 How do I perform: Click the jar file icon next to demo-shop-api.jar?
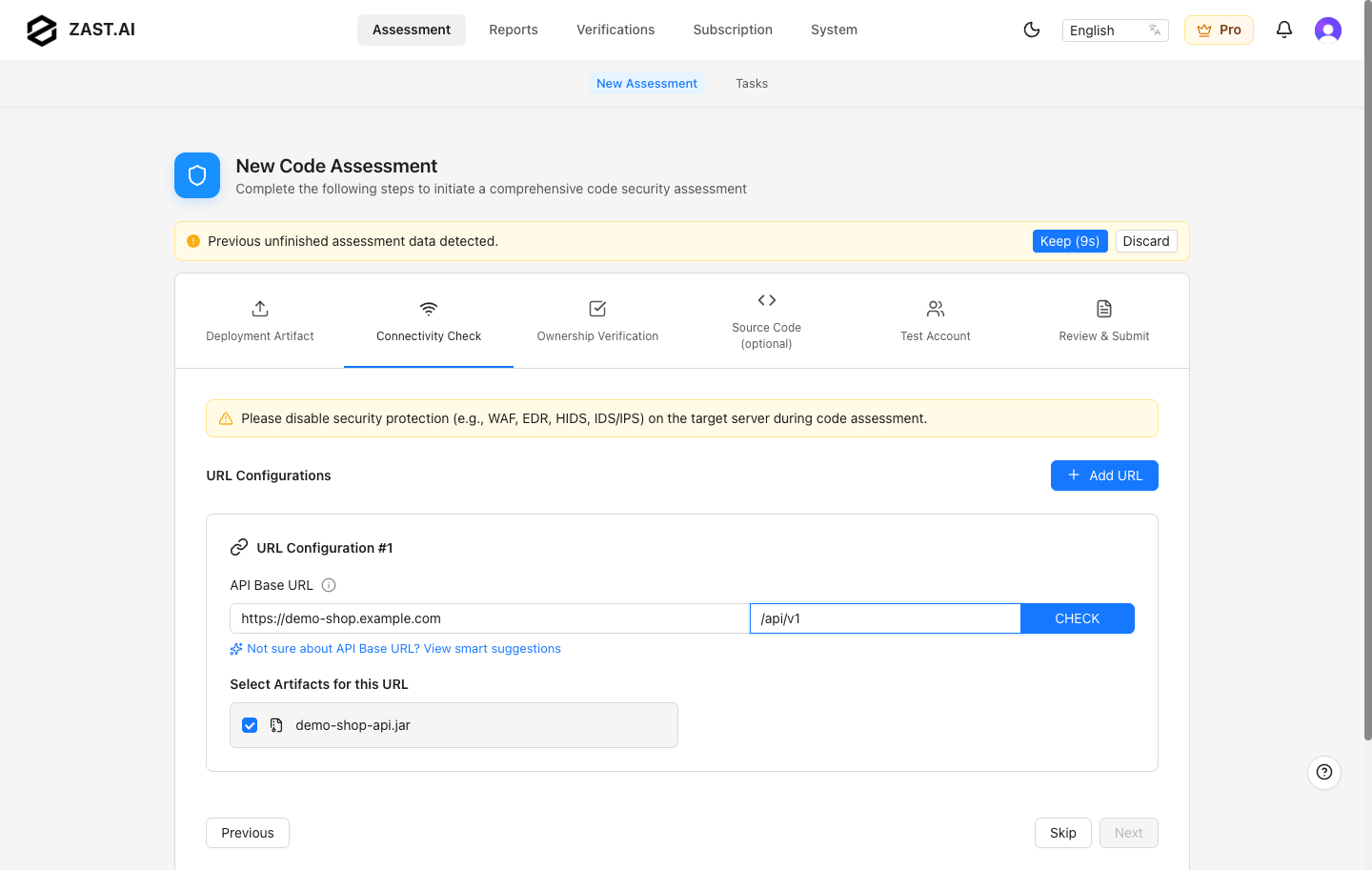point(276,725)
